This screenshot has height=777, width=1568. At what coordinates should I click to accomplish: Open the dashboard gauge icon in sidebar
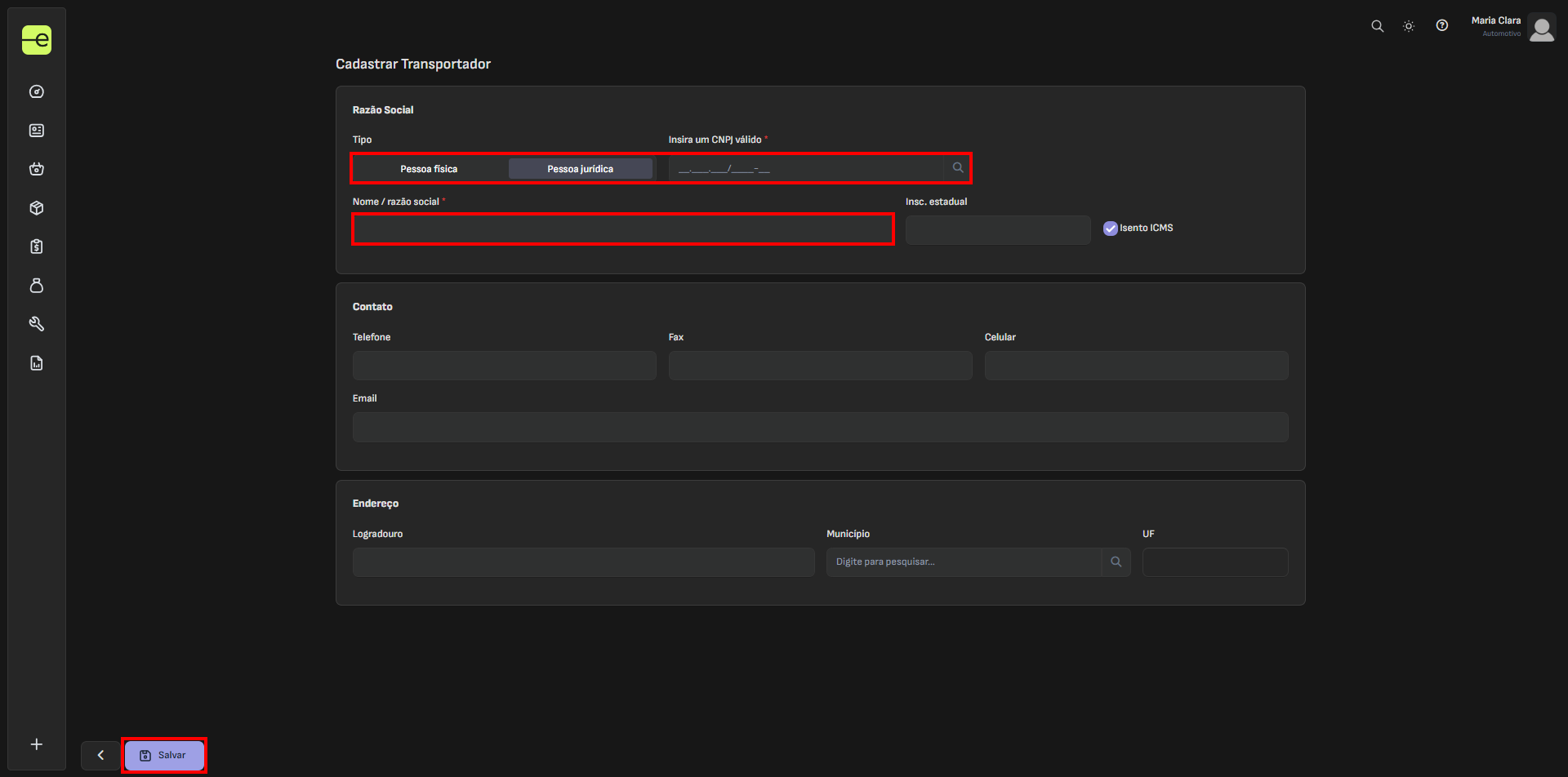point(37,91)
